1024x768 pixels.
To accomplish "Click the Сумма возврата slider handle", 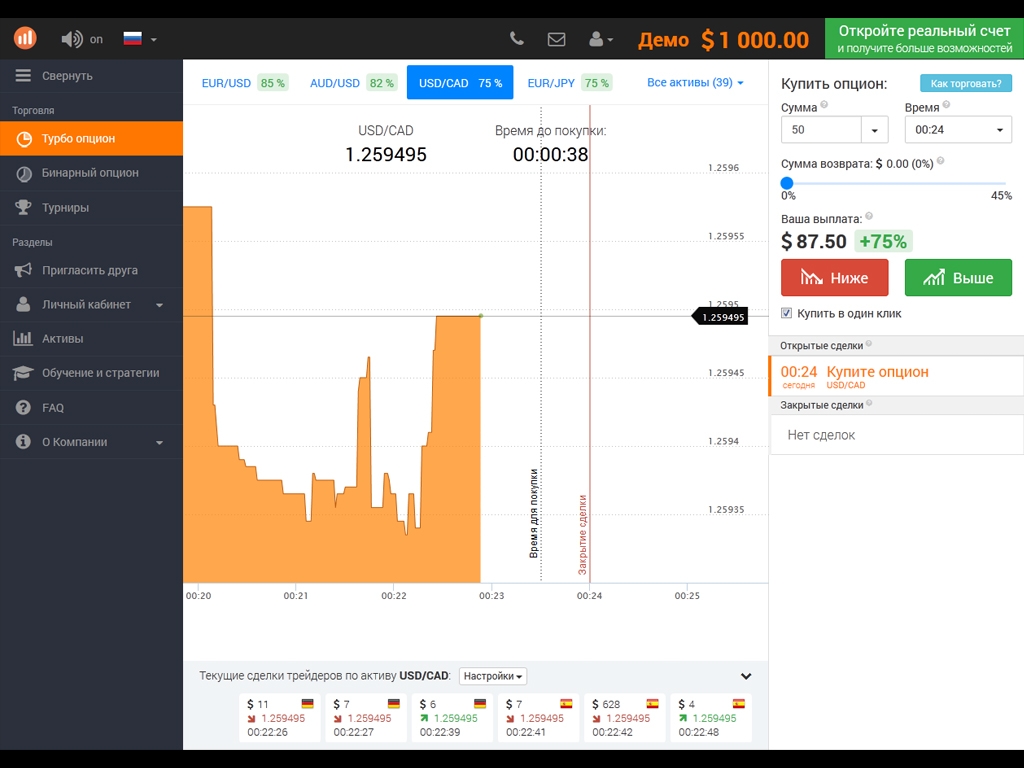I will click(787, 183).
